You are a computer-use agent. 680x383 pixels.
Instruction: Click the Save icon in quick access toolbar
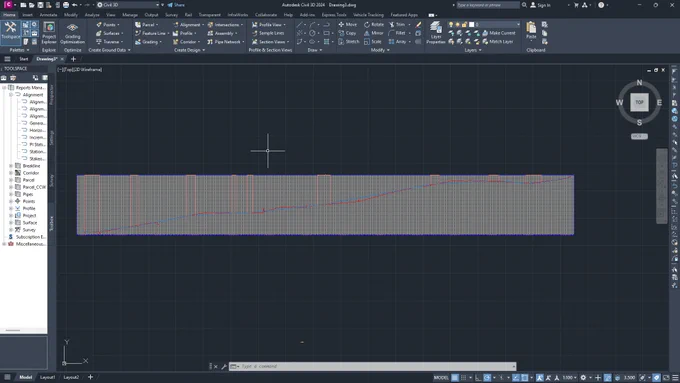pos(40,5)
